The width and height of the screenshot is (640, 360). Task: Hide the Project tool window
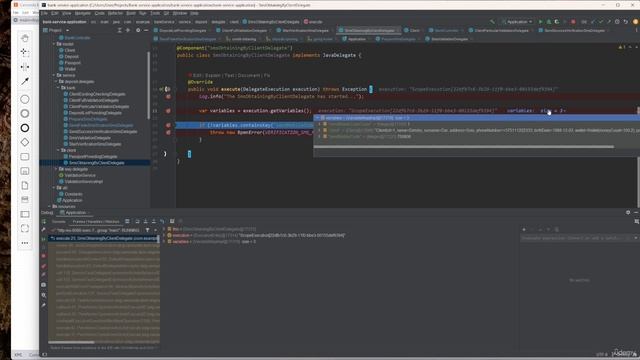[146, 30]
